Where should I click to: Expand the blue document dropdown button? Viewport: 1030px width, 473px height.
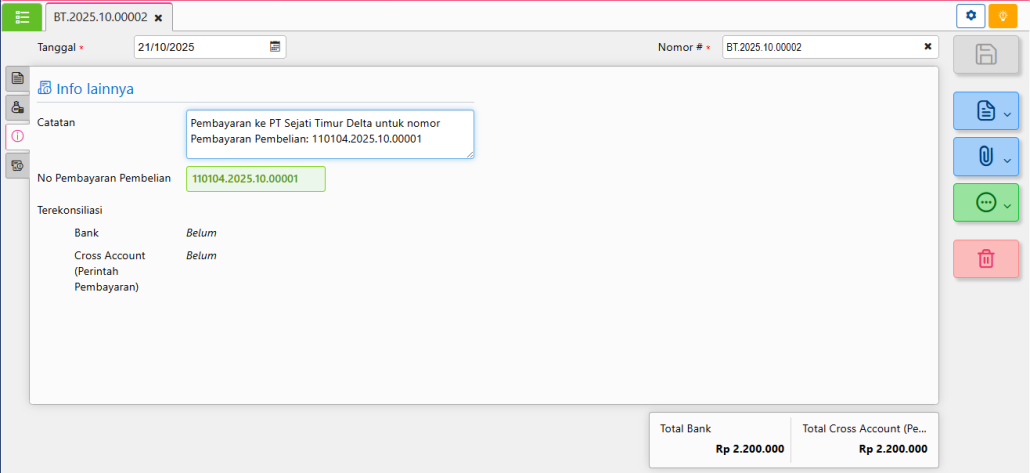[985, 111]
